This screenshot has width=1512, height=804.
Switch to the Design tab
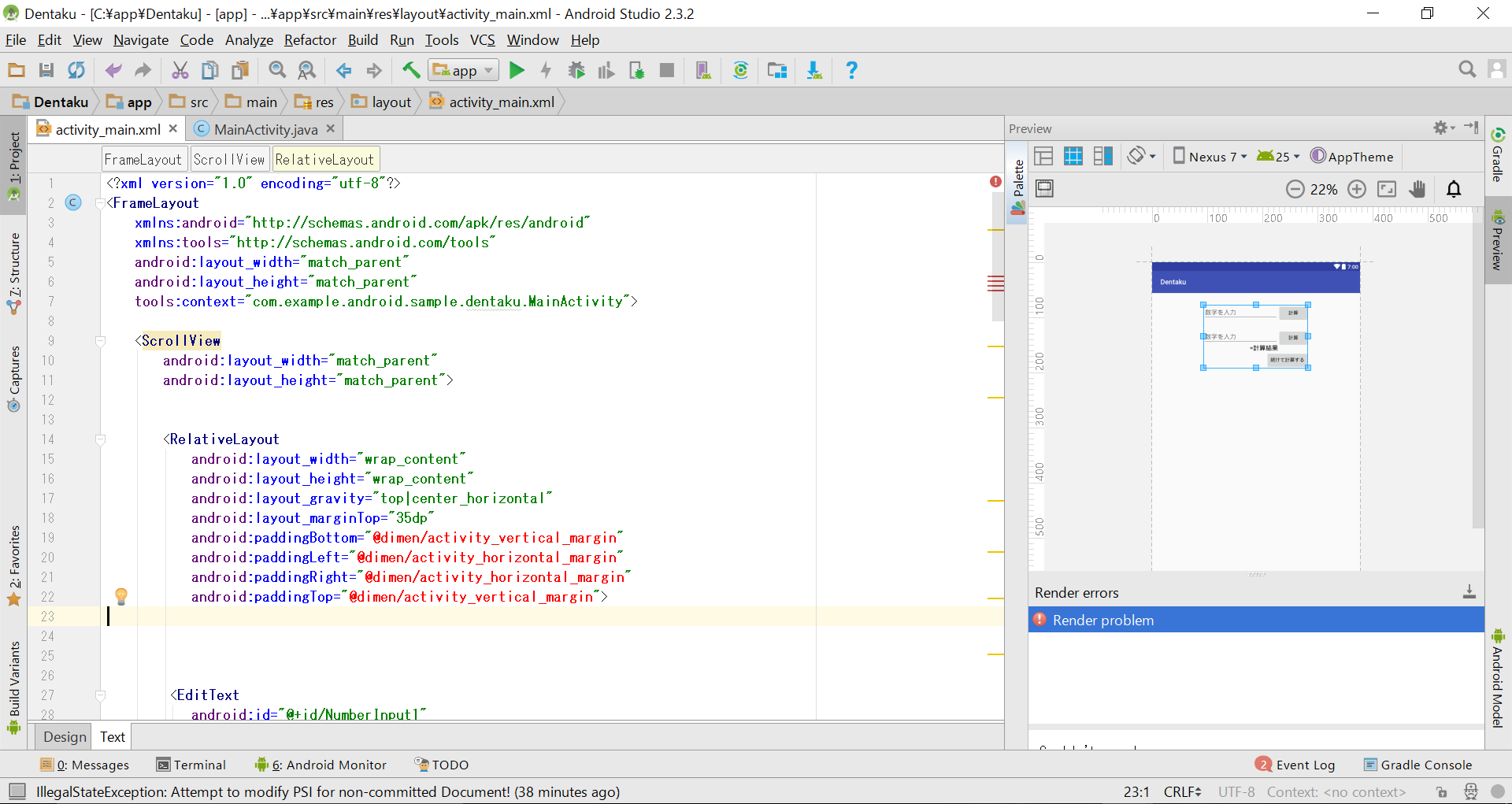(x=65, y=737)
